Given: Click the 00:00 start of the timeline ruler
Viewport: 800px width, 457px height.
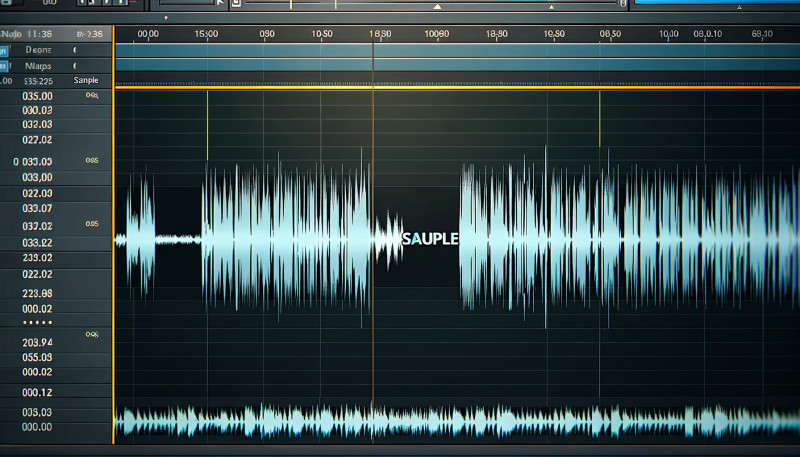Looking at the screenshot, I should pos(147,34).
